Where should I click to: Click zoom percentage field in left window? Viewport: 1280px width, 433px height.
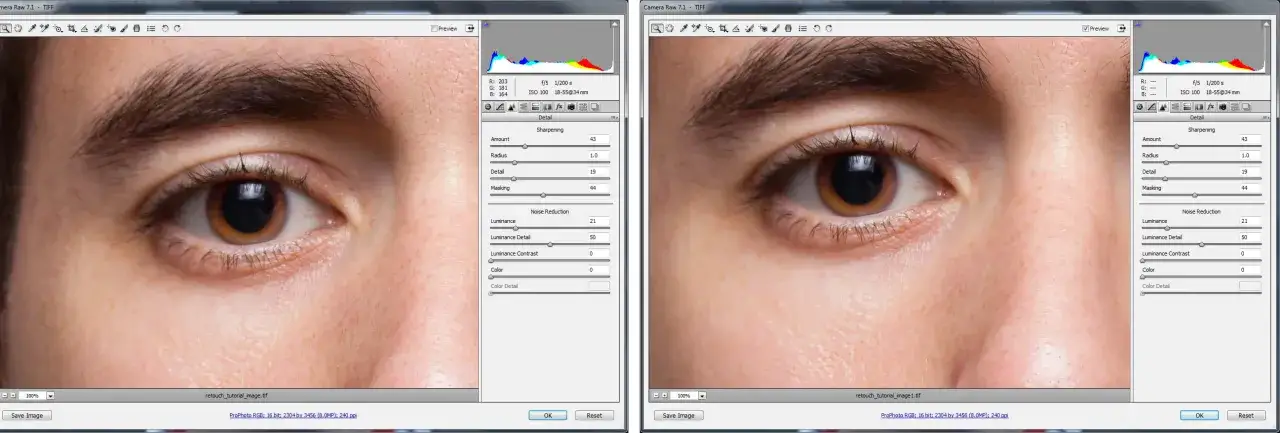coord(32,395)
